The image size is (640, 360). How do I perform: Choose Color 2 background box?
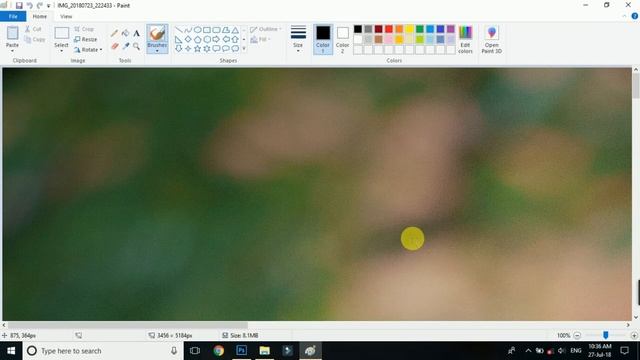(x=342, y=39)
